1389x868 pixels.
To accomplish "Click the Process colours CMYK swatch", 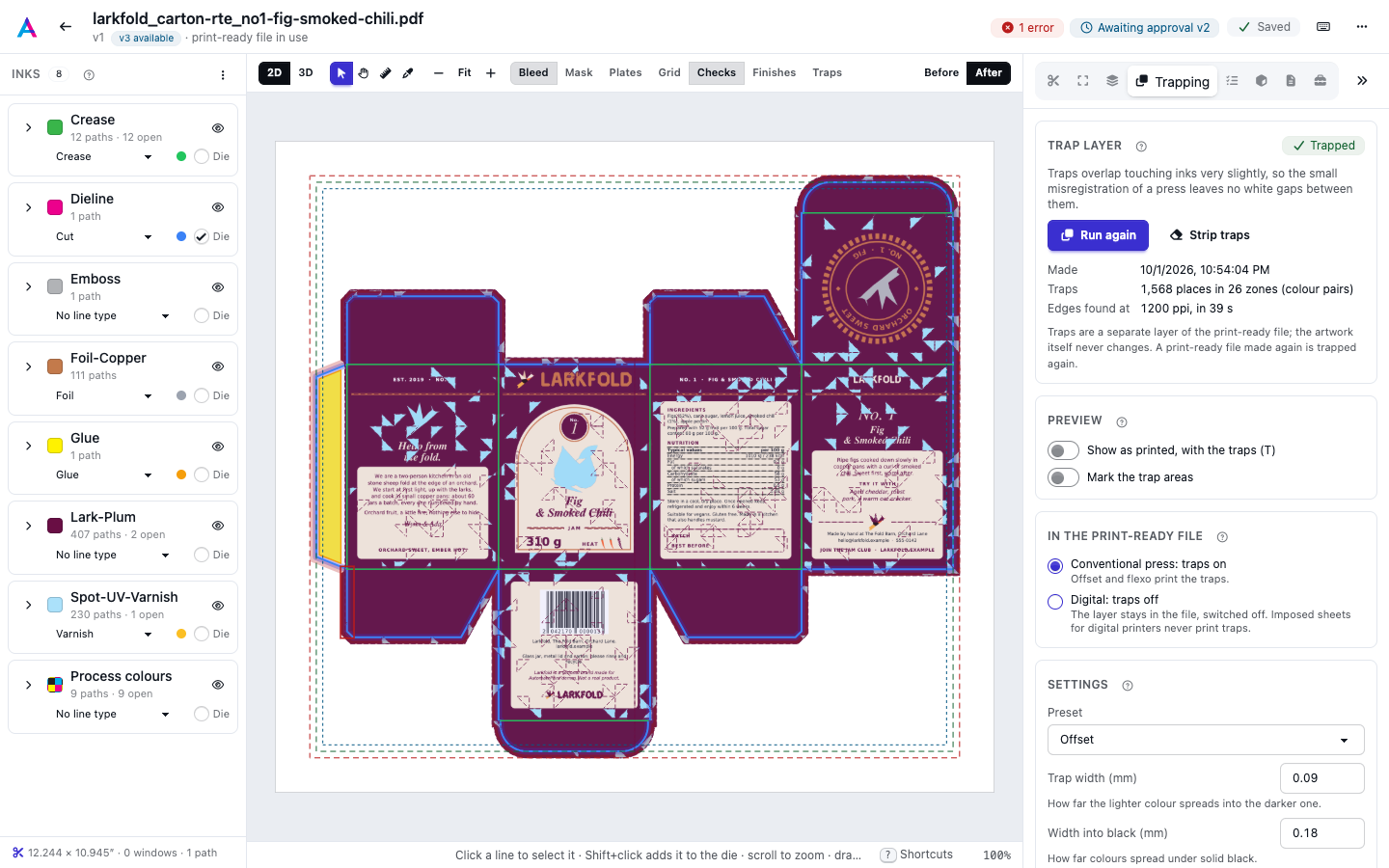I will point(55,685).
